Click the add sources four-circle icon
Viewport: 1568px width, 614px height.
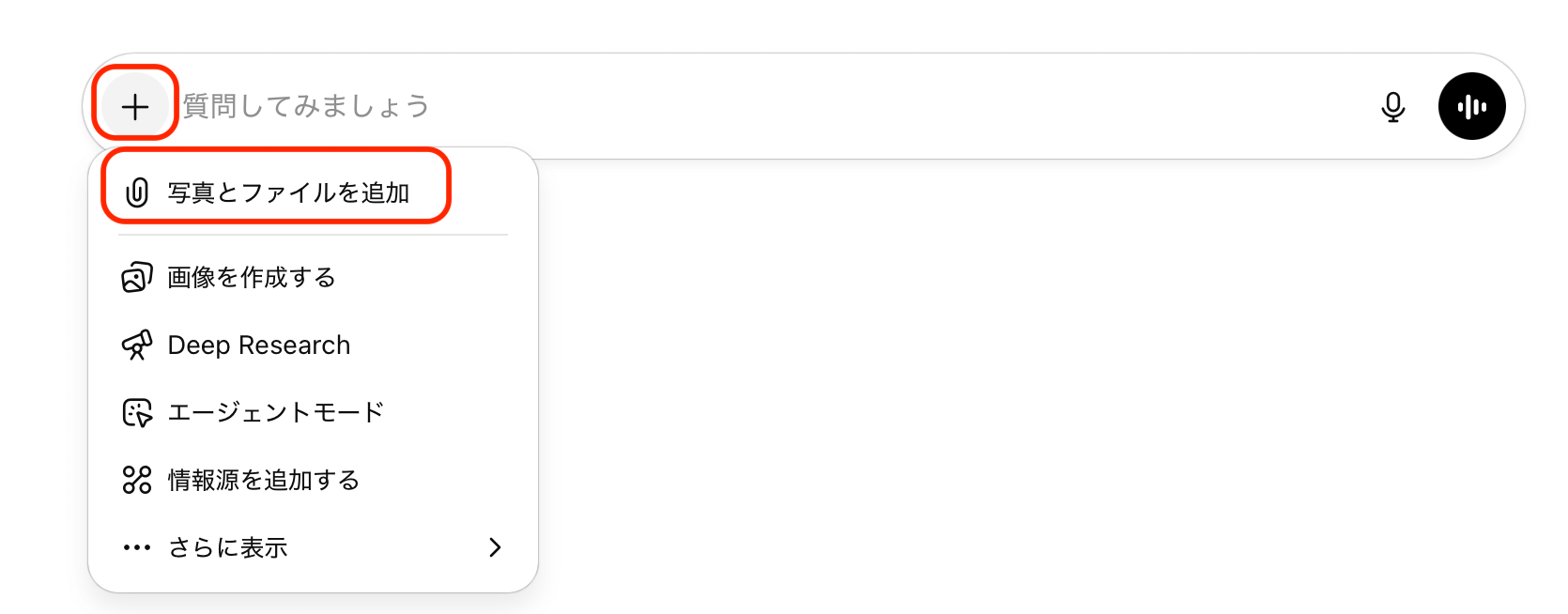click(x=137, y=480)
